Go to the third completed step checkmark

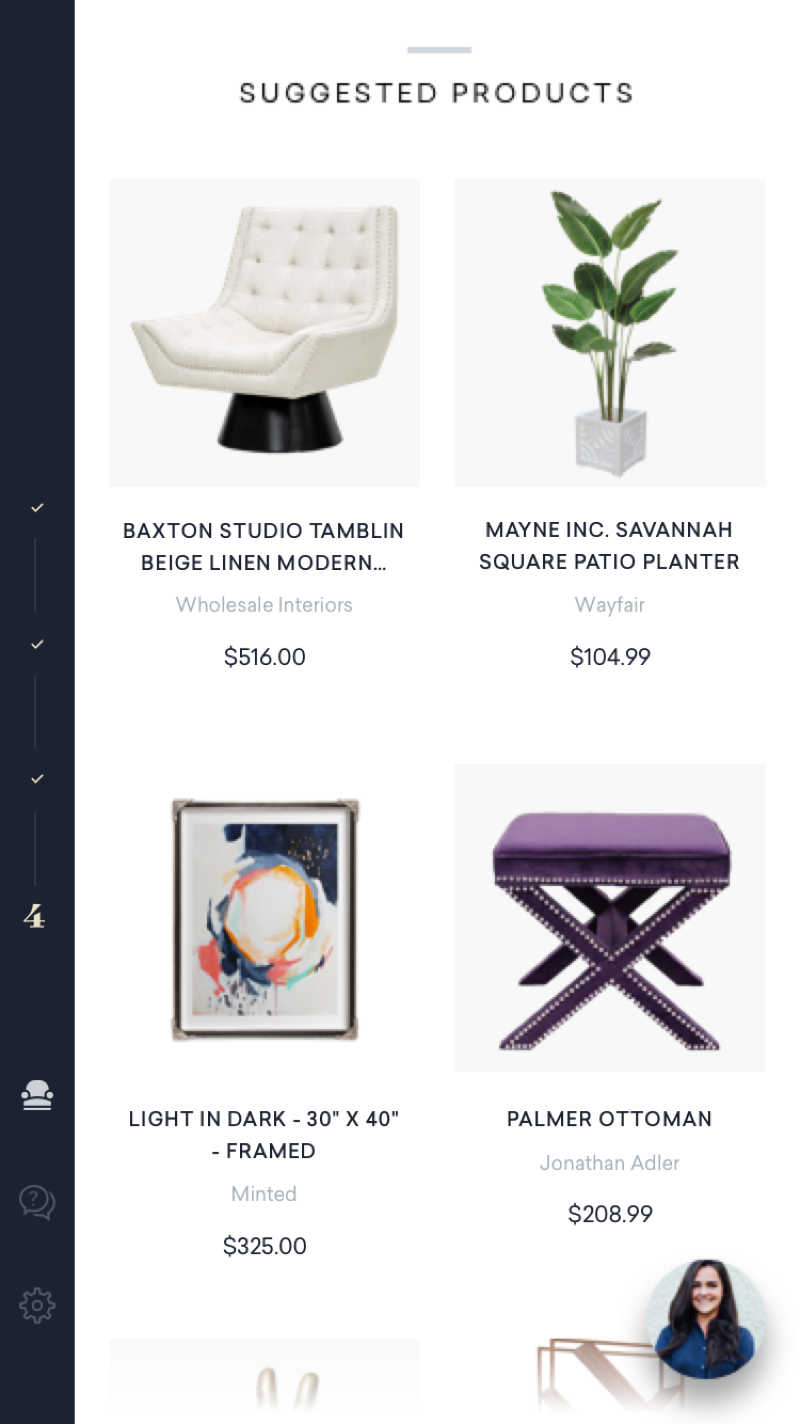(37, 778)
